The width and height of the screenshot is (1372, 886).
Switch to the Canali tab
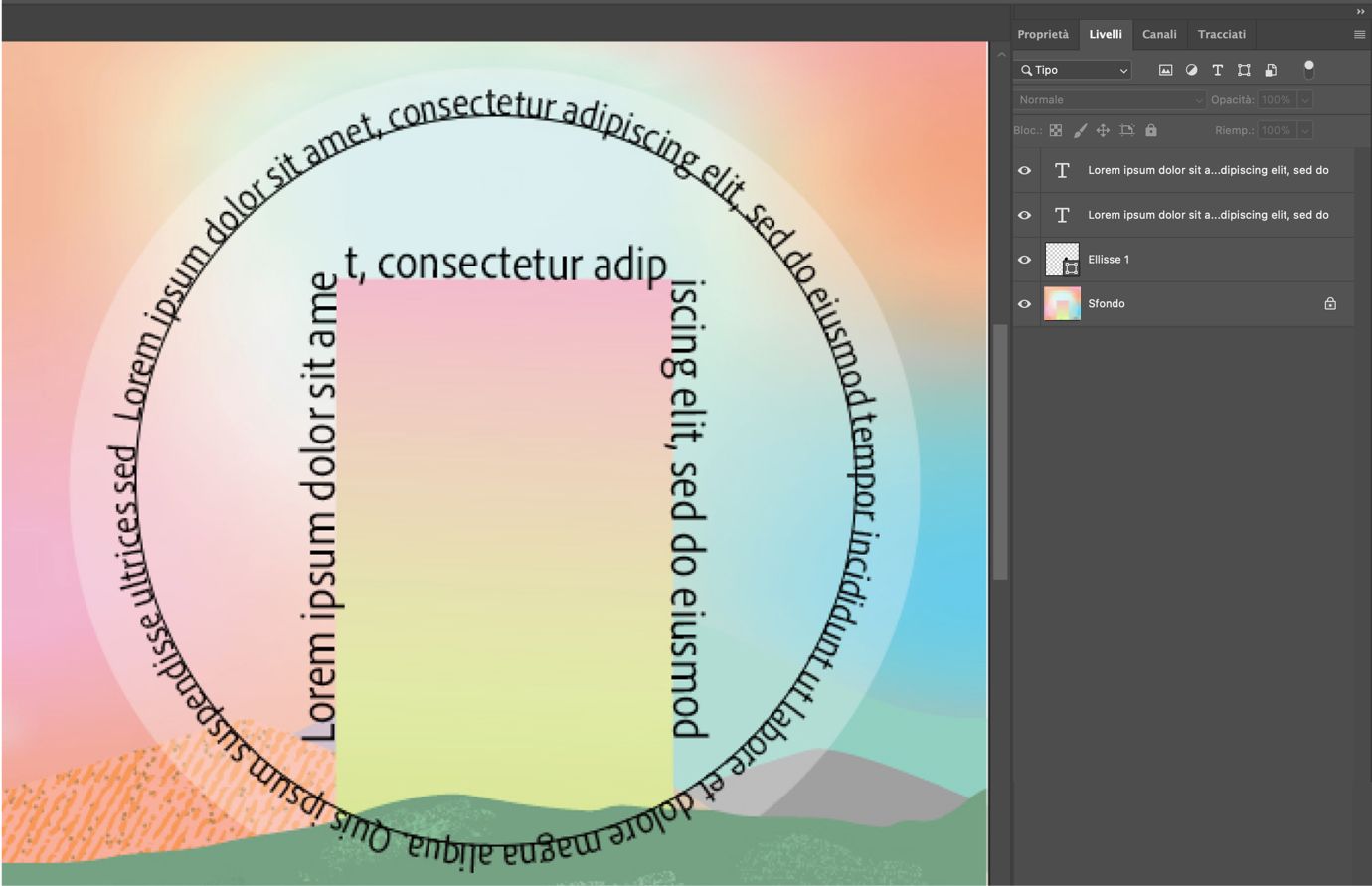coord(1159,34)
